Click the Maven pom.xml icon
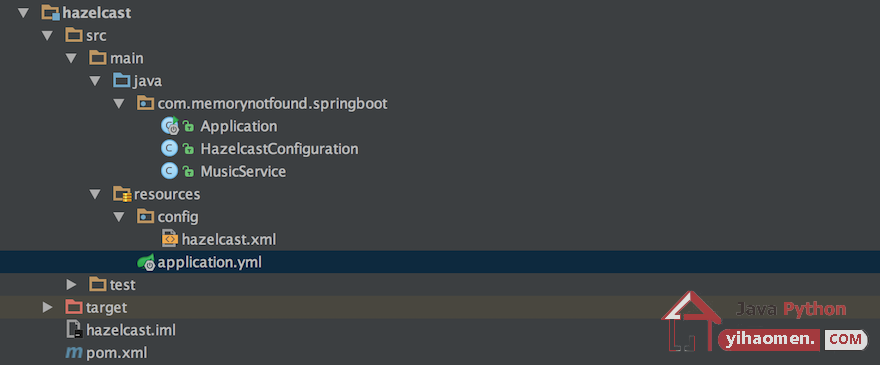 click(x=74, y=353)
